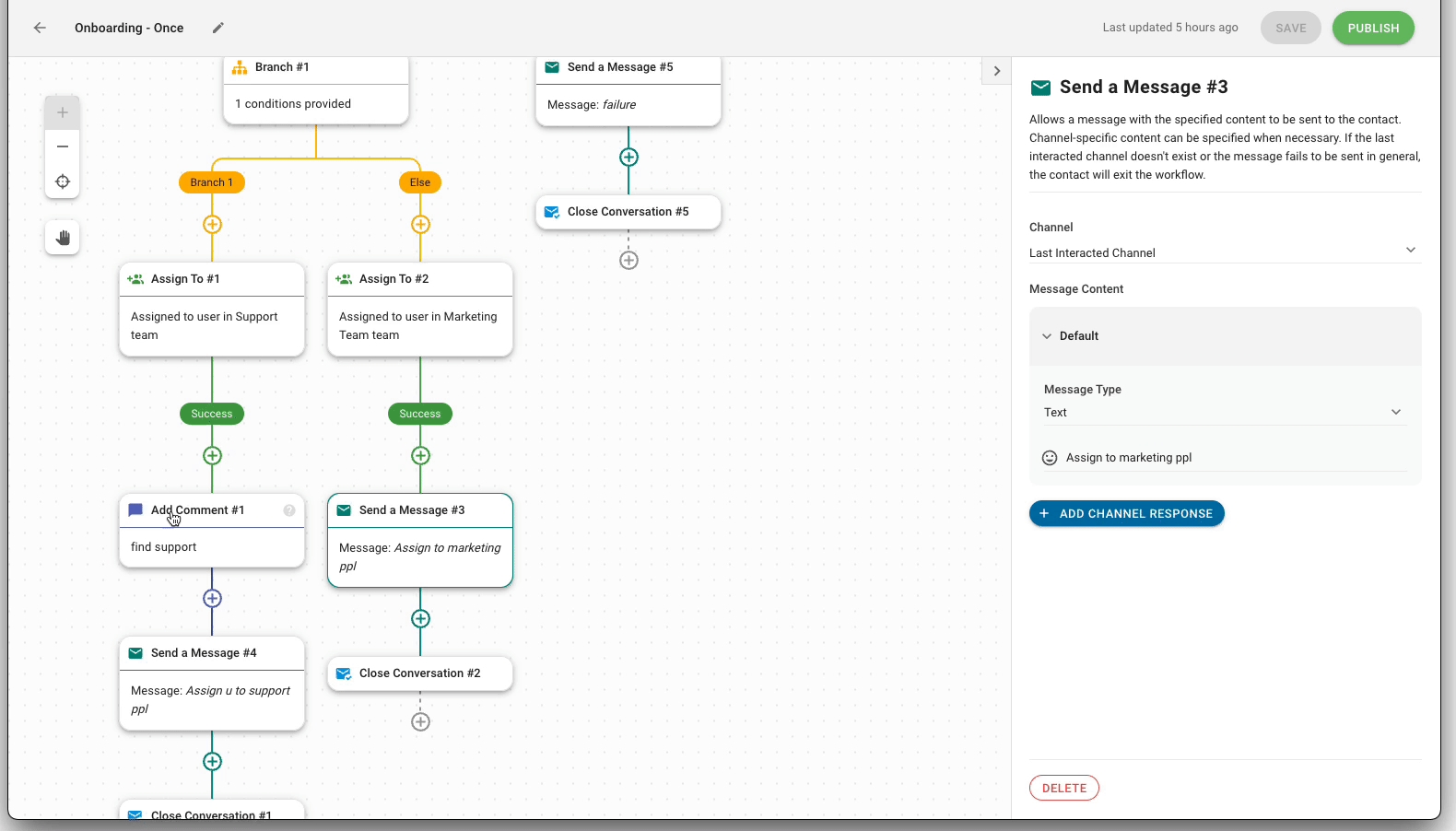Click the Publish button

click(x=1372, y=28)
